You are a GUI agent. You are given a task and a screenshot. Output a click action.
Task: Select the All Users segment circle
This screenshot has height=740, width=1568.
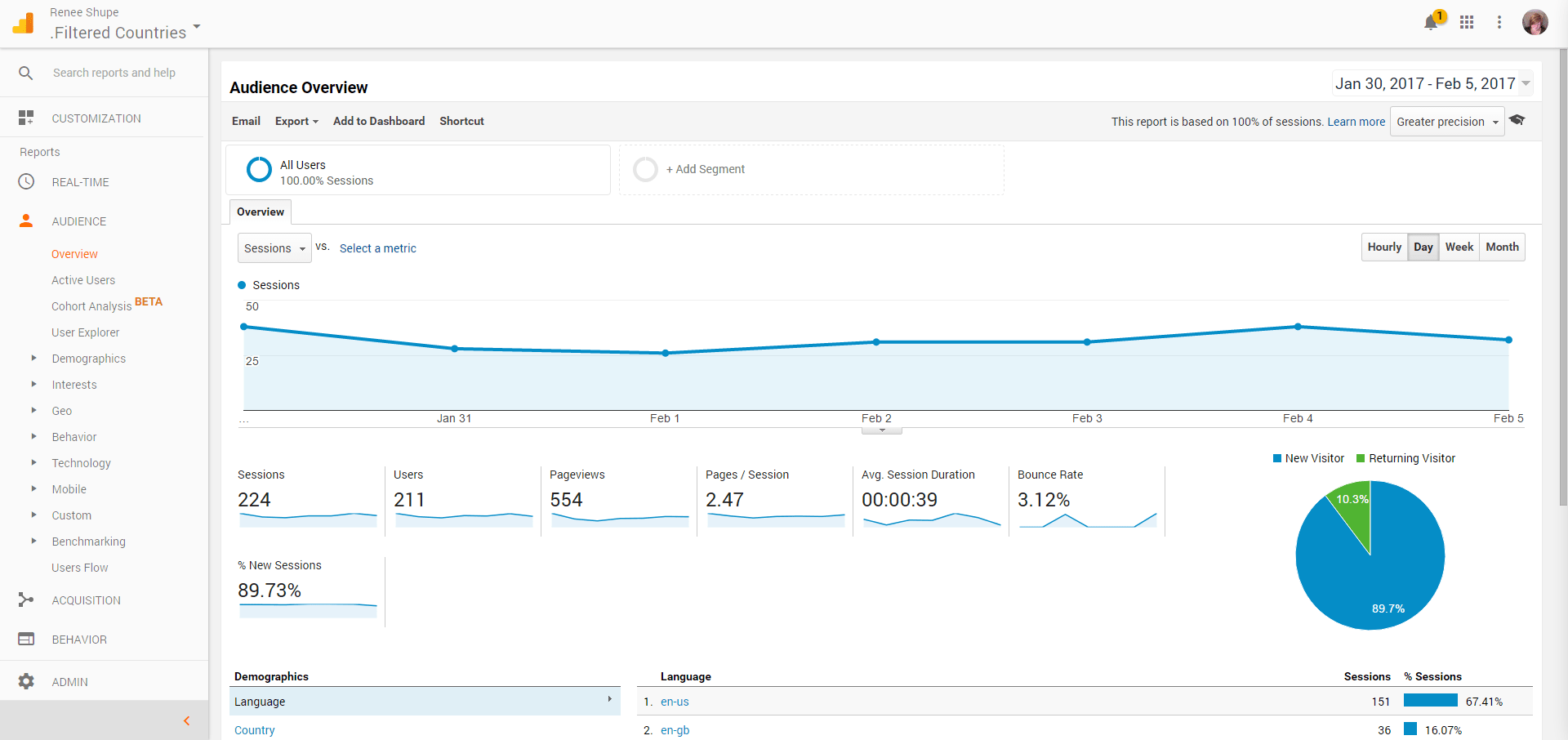[x=259, y=169]
